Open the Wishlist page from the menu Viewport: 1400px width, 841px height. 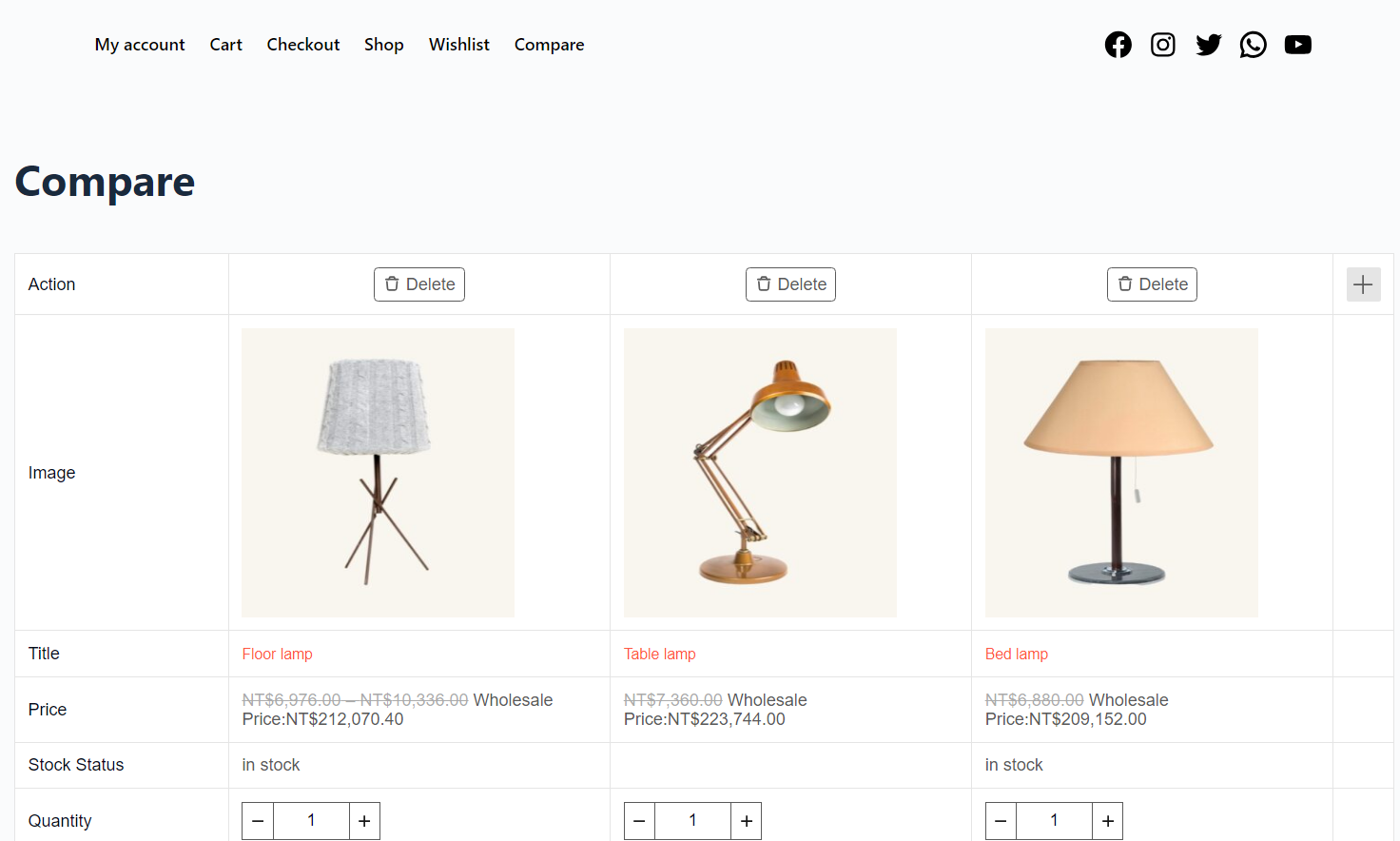pyautogui.click(x=458, y=45)
